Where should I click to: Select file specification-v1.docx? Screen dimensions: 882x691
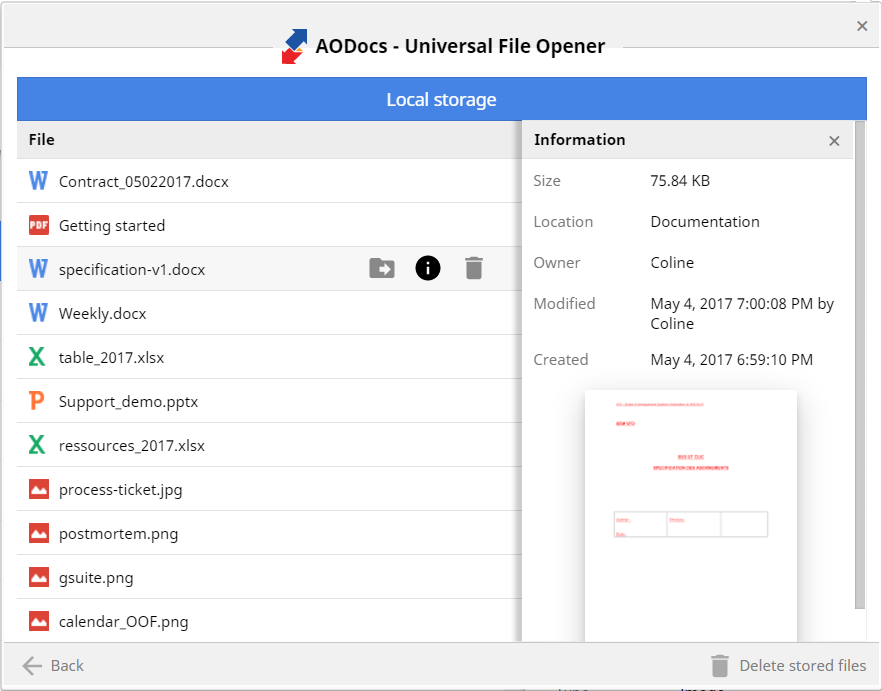click(269, 268)
